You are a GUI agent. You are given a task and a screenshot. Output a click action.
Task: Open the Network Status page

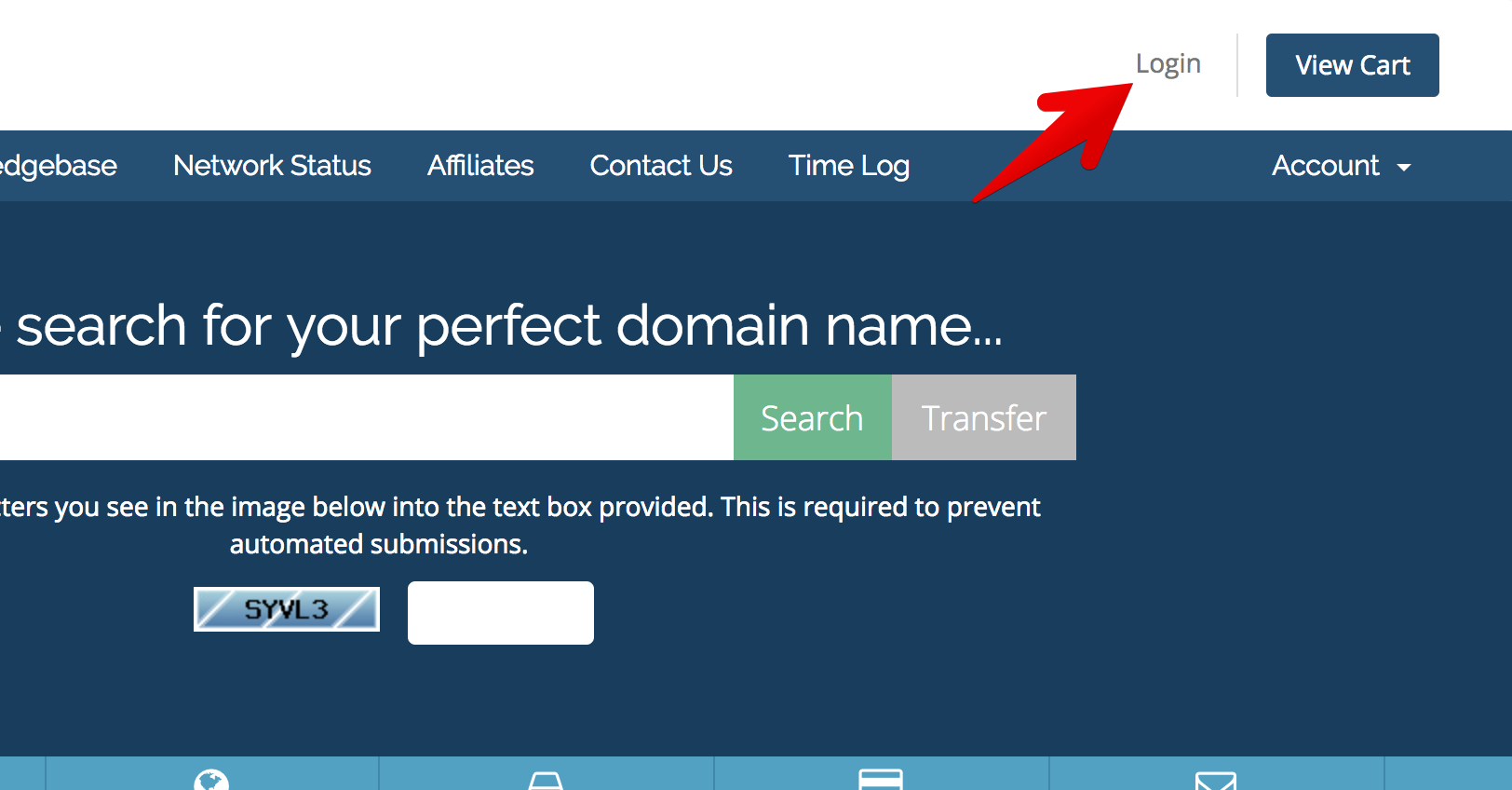[x=272, y=166]
